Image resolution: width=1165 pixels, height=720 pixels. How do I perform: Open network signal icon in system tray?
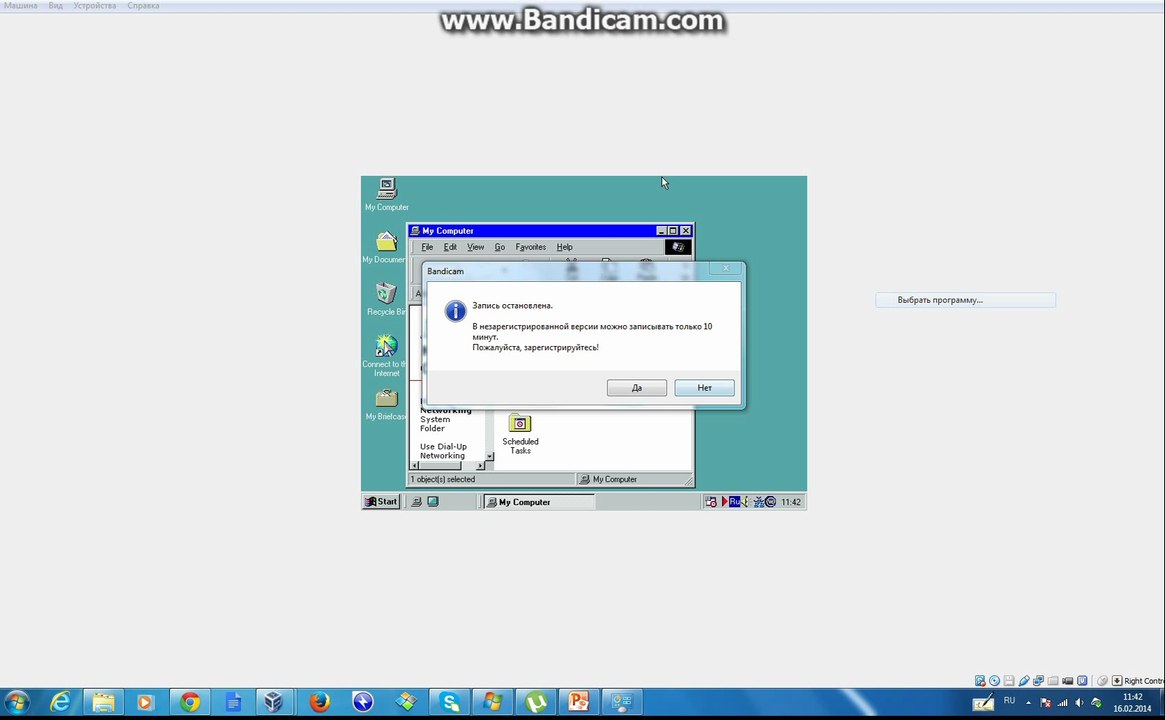coord(1062,702)
